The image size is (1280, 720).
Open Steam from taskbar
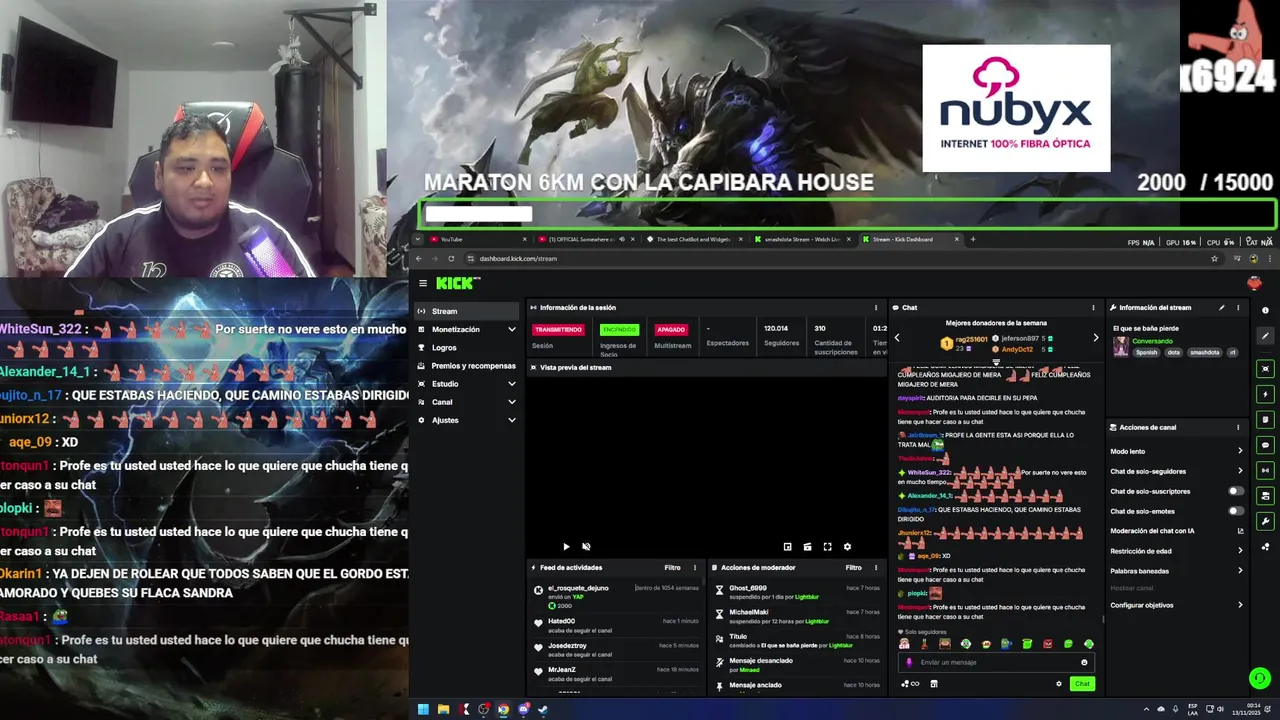[x=543, y=710]
